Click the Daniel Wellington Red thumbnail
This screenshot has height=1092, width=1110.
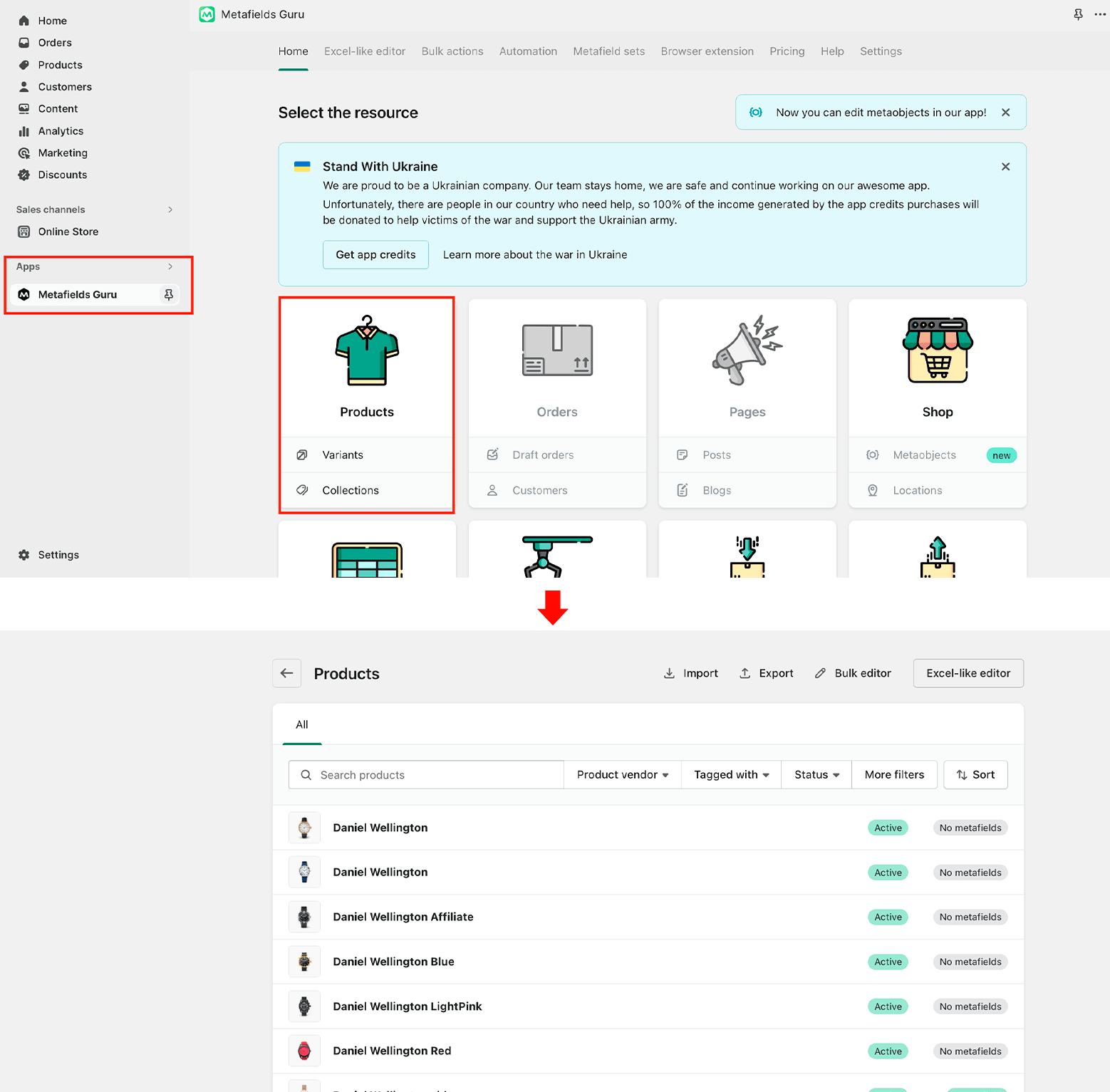click(x=304, y=1051)
